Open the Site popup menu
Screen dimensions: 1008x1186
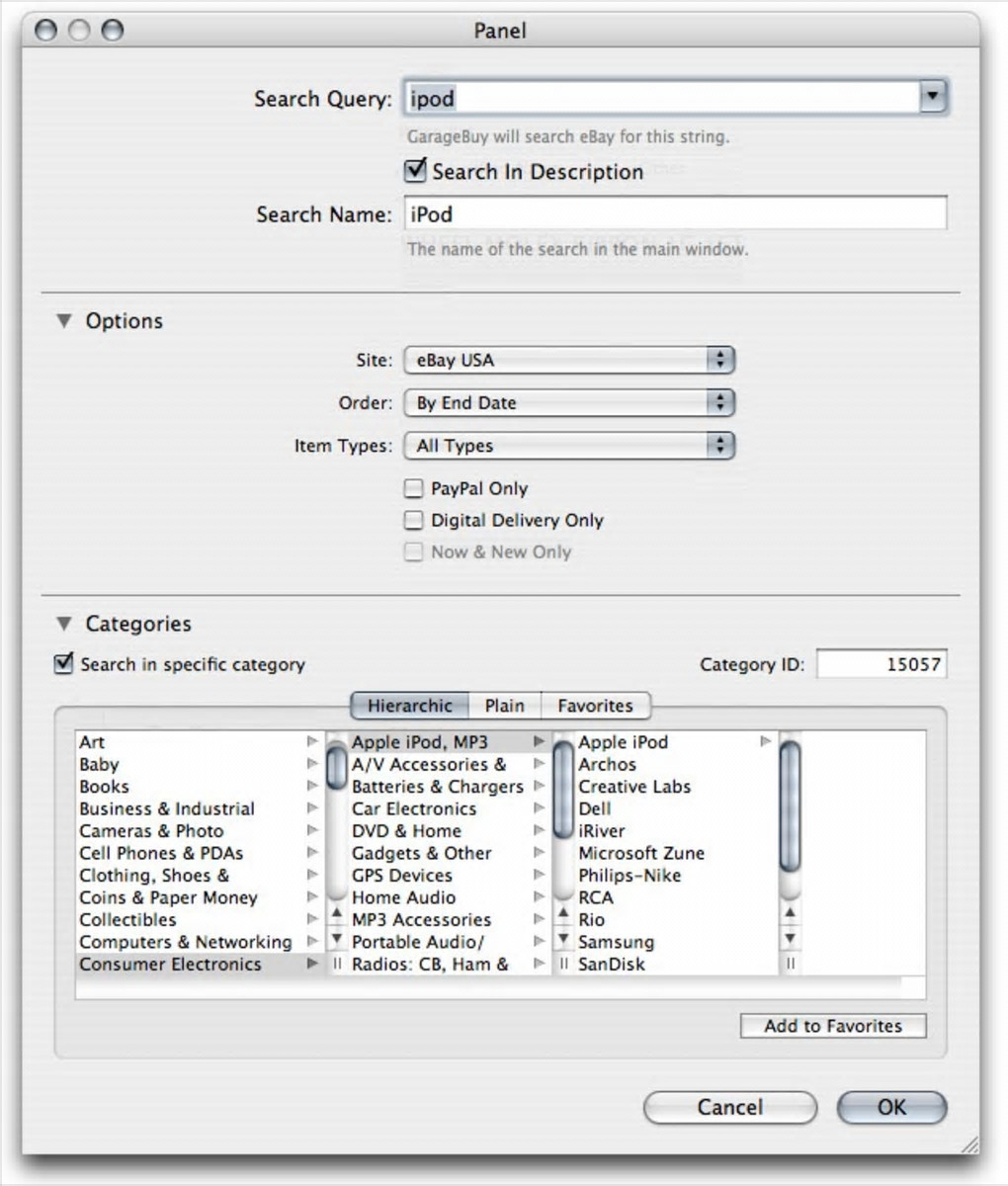click(569, 360)
